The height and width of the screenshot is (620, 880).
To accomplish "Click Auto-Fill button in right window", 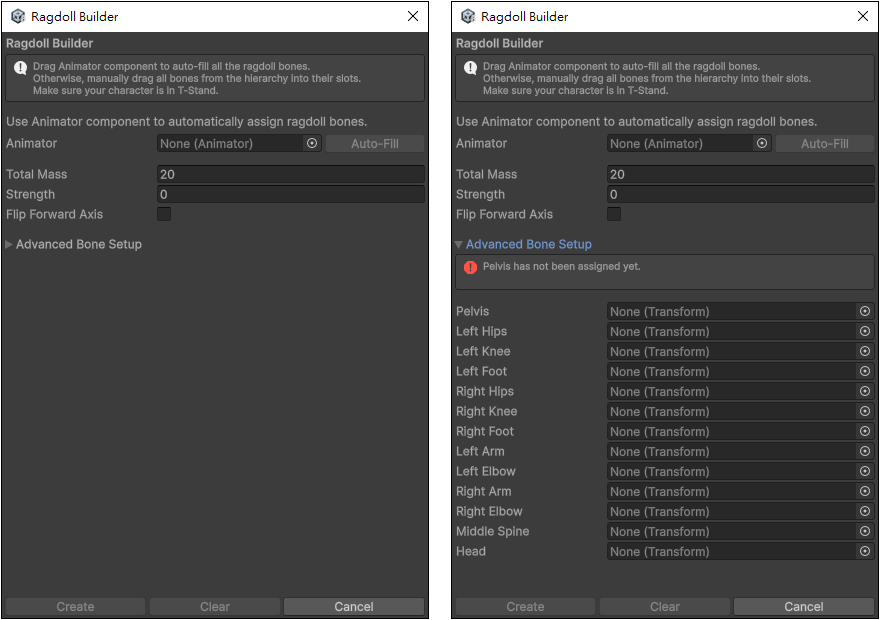I will pyautogui.click(x=824, y=144).
